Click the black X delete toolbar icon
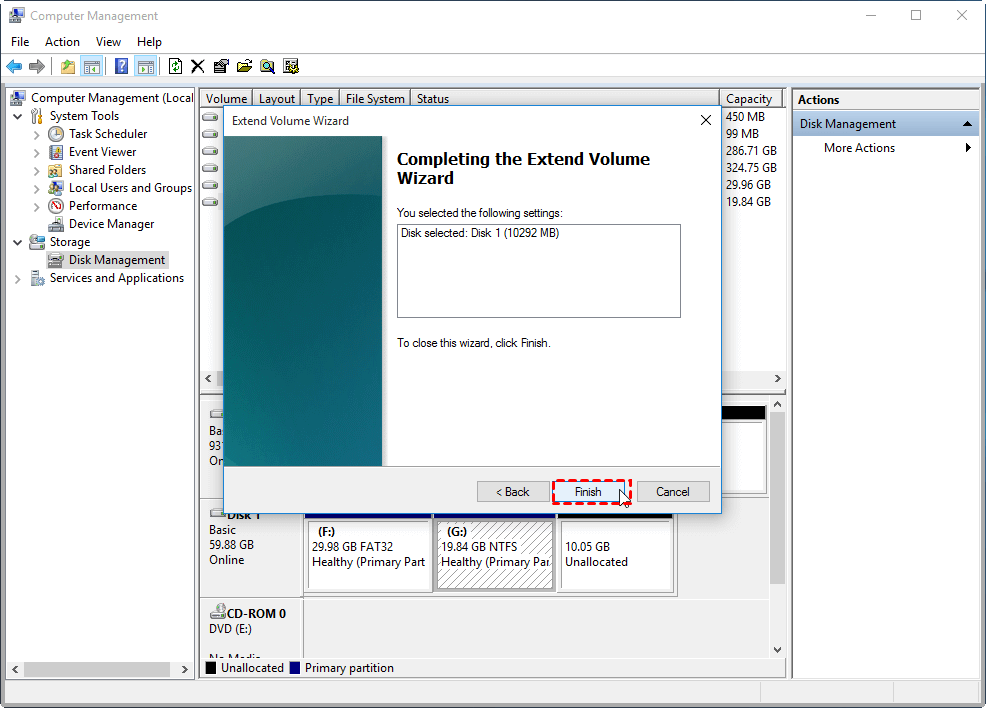This screenshot has height=708, width=986. (197, 66)
